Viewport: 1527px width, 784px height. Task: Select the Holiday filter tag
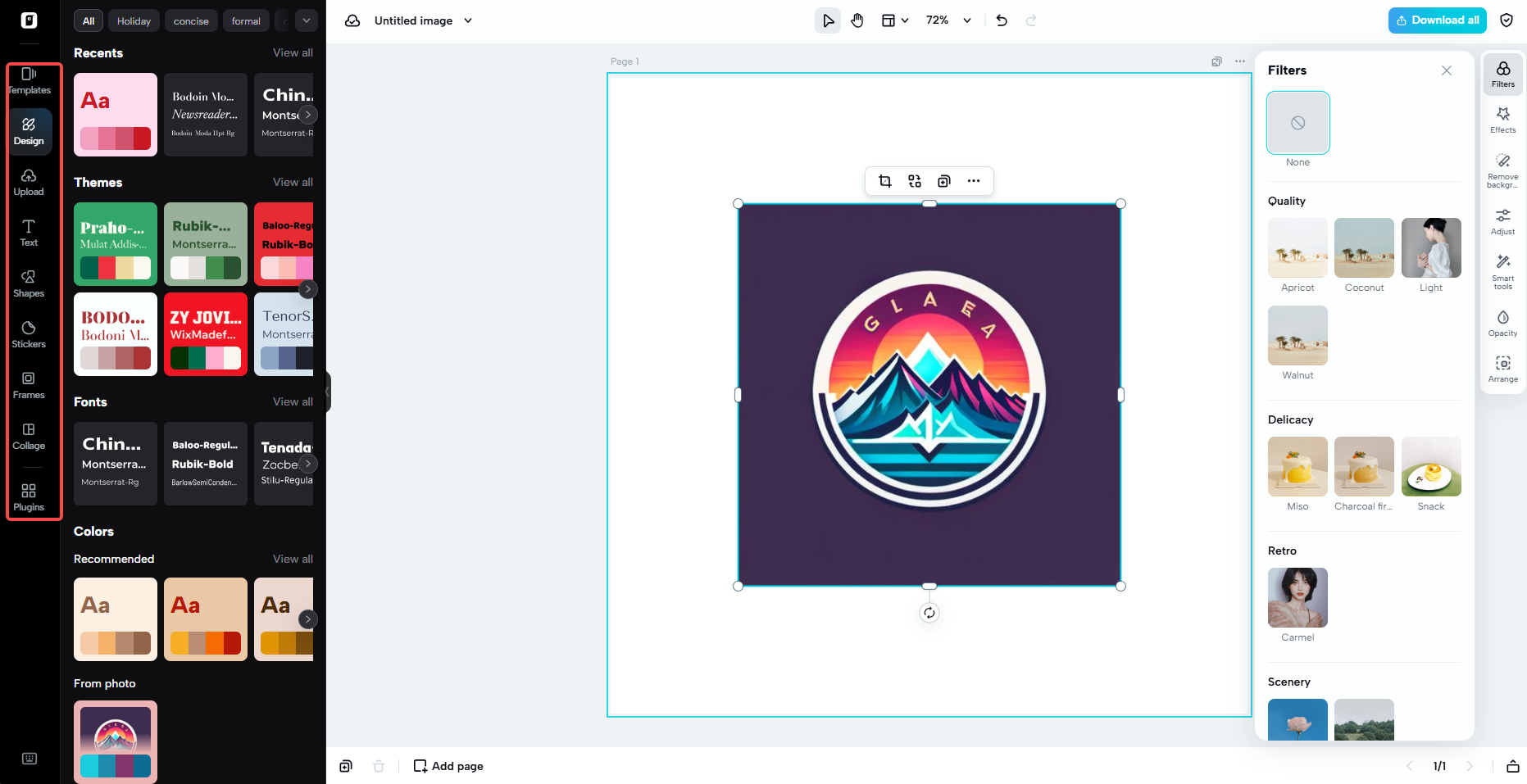pyautogui.click(x=134, y=20)
